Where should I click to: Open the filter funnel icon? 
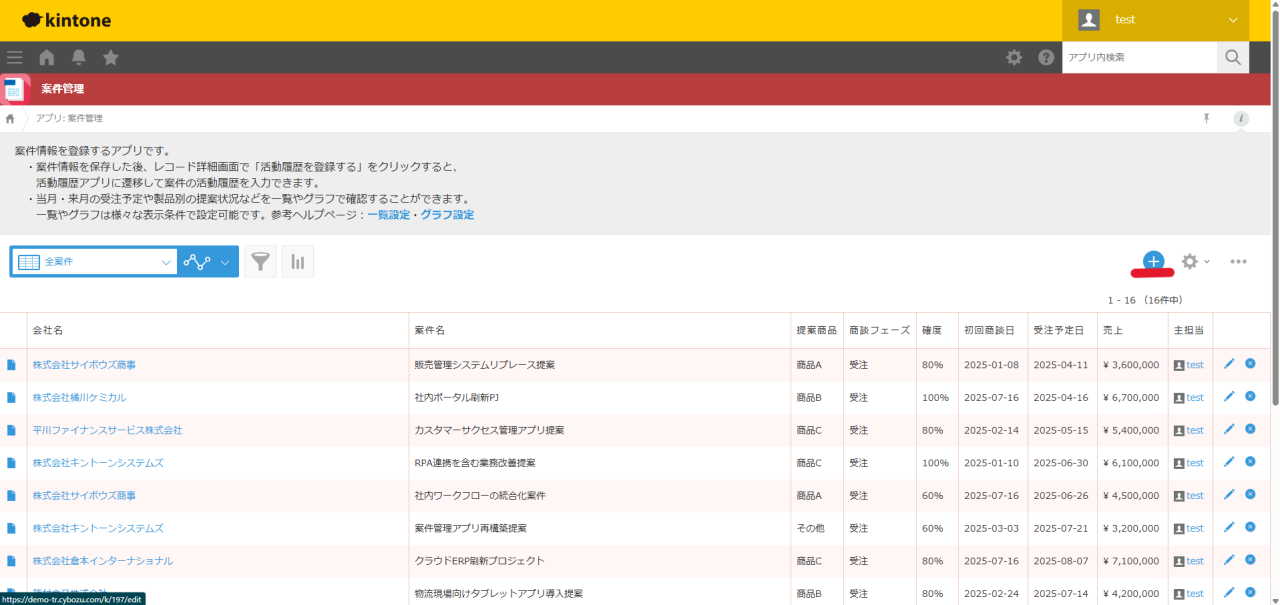pos(260,262)
